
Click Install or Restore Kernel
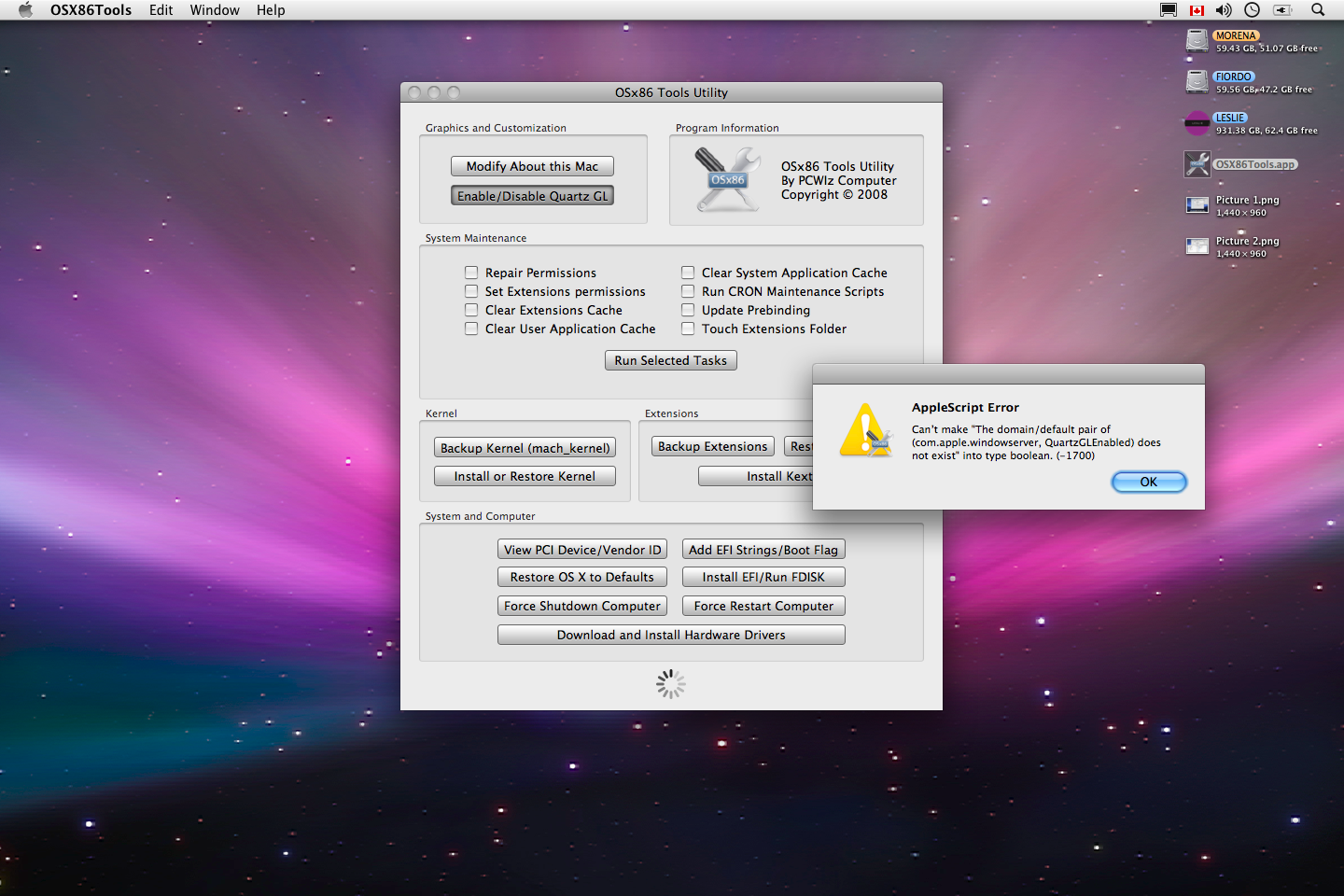pyautogui.click(x=525, y=476)
